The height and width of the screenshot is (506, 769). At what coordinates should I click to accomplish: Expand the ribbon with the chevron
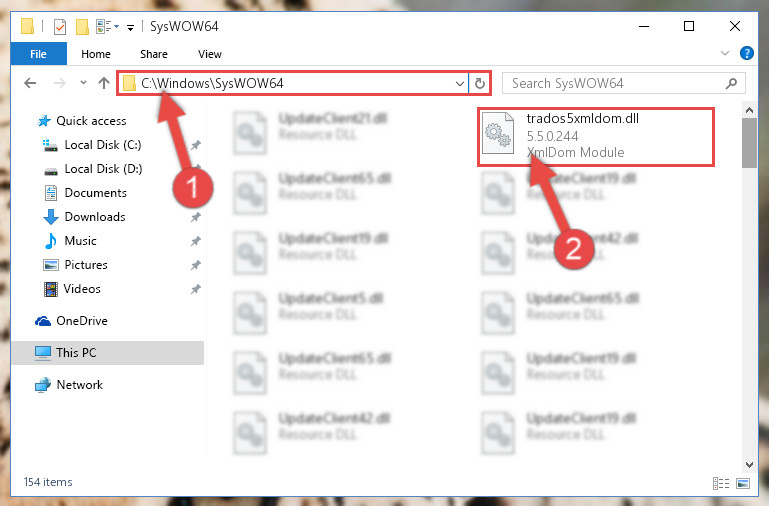[725, 53]
